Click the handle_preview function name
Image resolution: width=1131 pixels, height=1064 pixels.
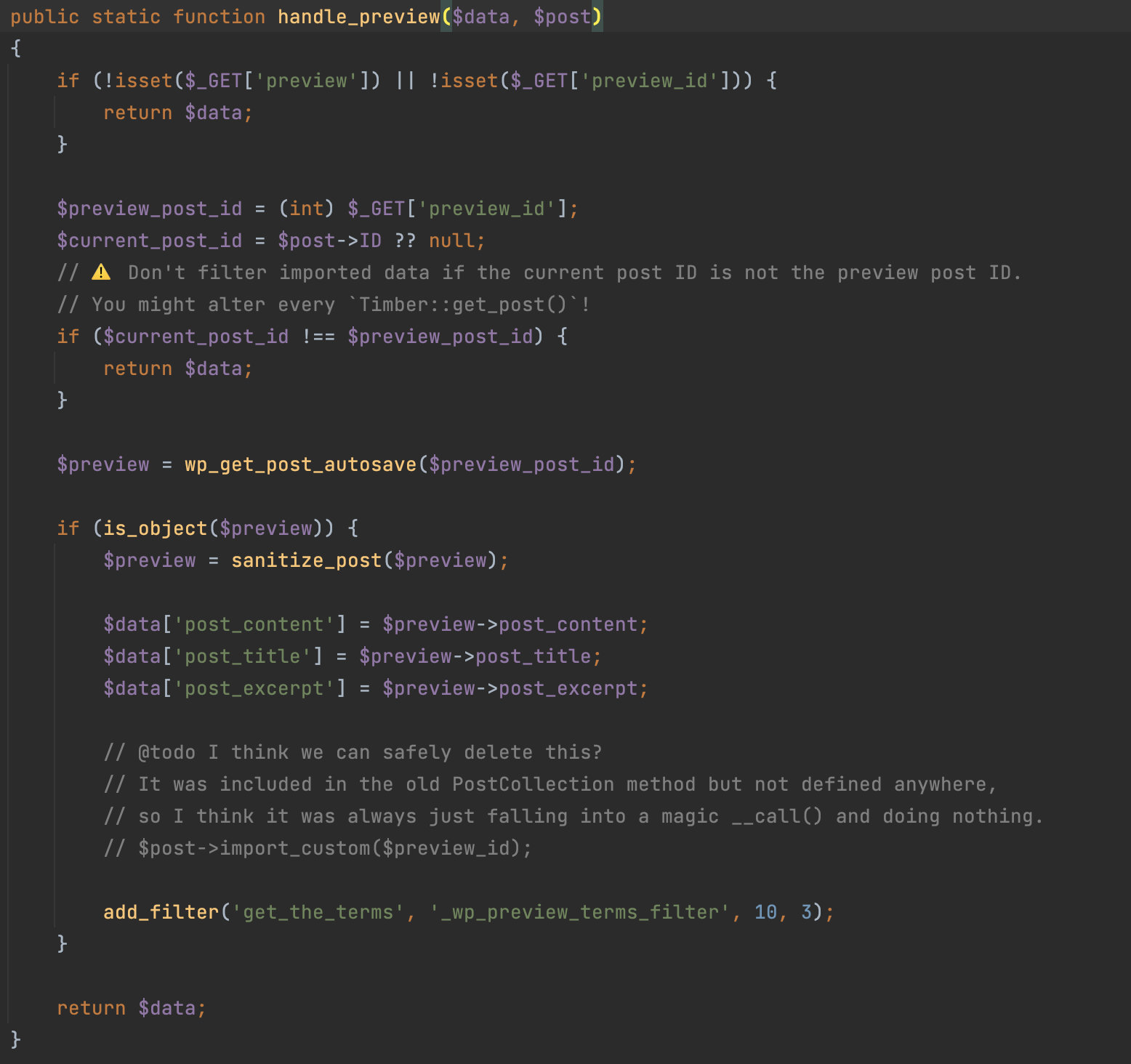click(359, 17)
